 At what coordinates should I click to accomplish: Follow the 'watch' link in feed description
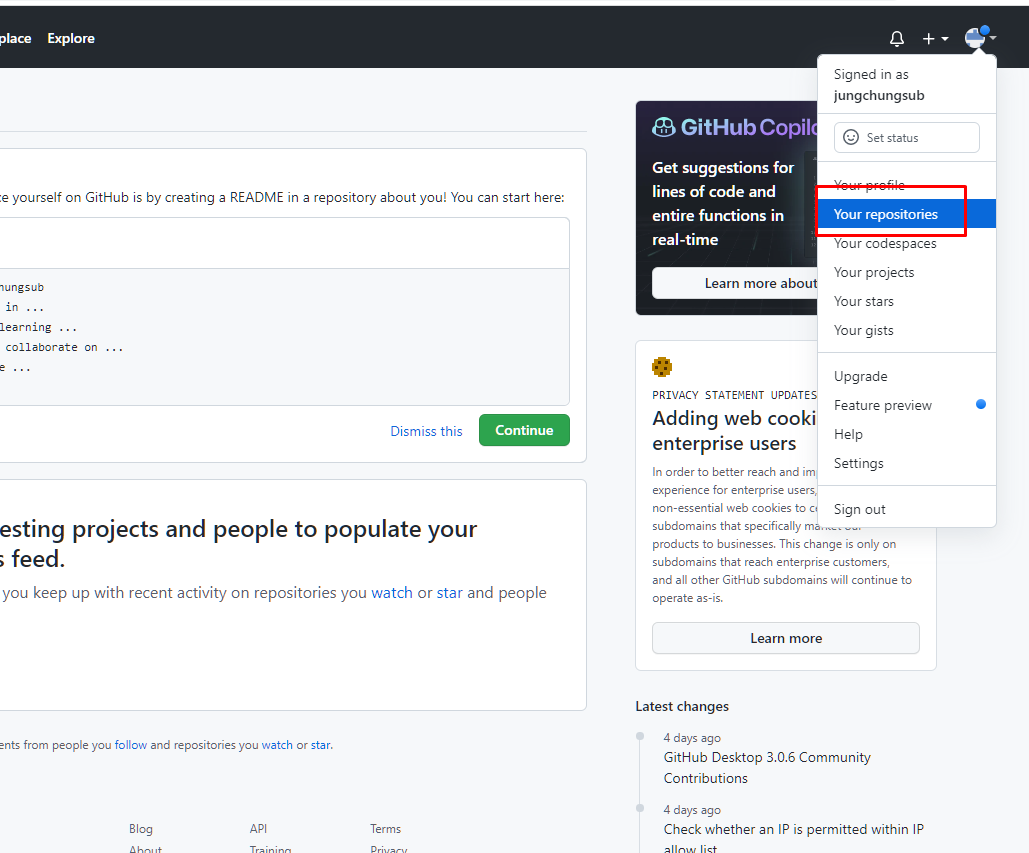pos(392,593)
